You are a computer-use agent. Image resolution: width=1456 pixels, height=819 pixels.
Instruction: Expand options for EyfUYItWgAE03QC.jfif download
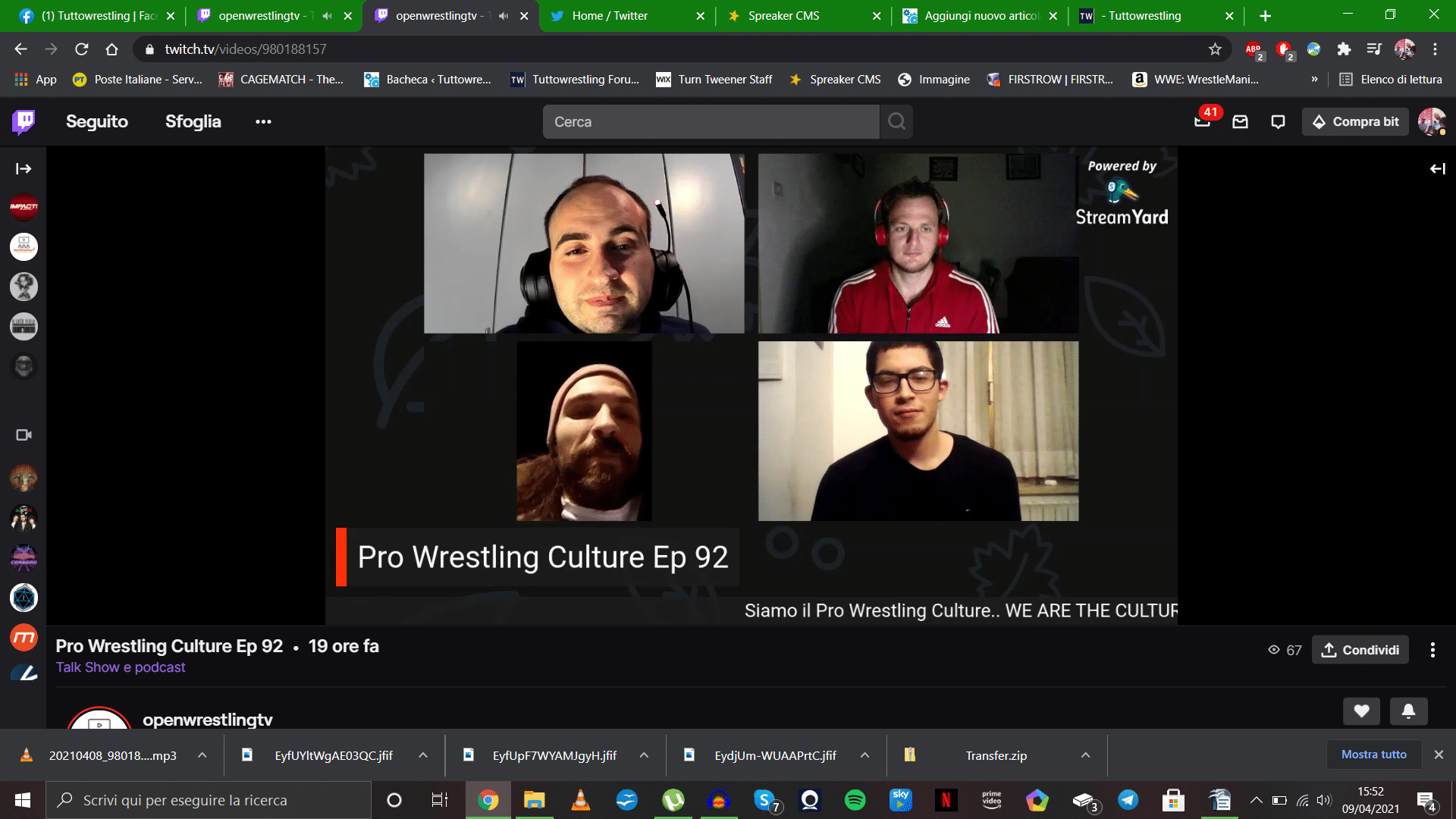point(423,755)
